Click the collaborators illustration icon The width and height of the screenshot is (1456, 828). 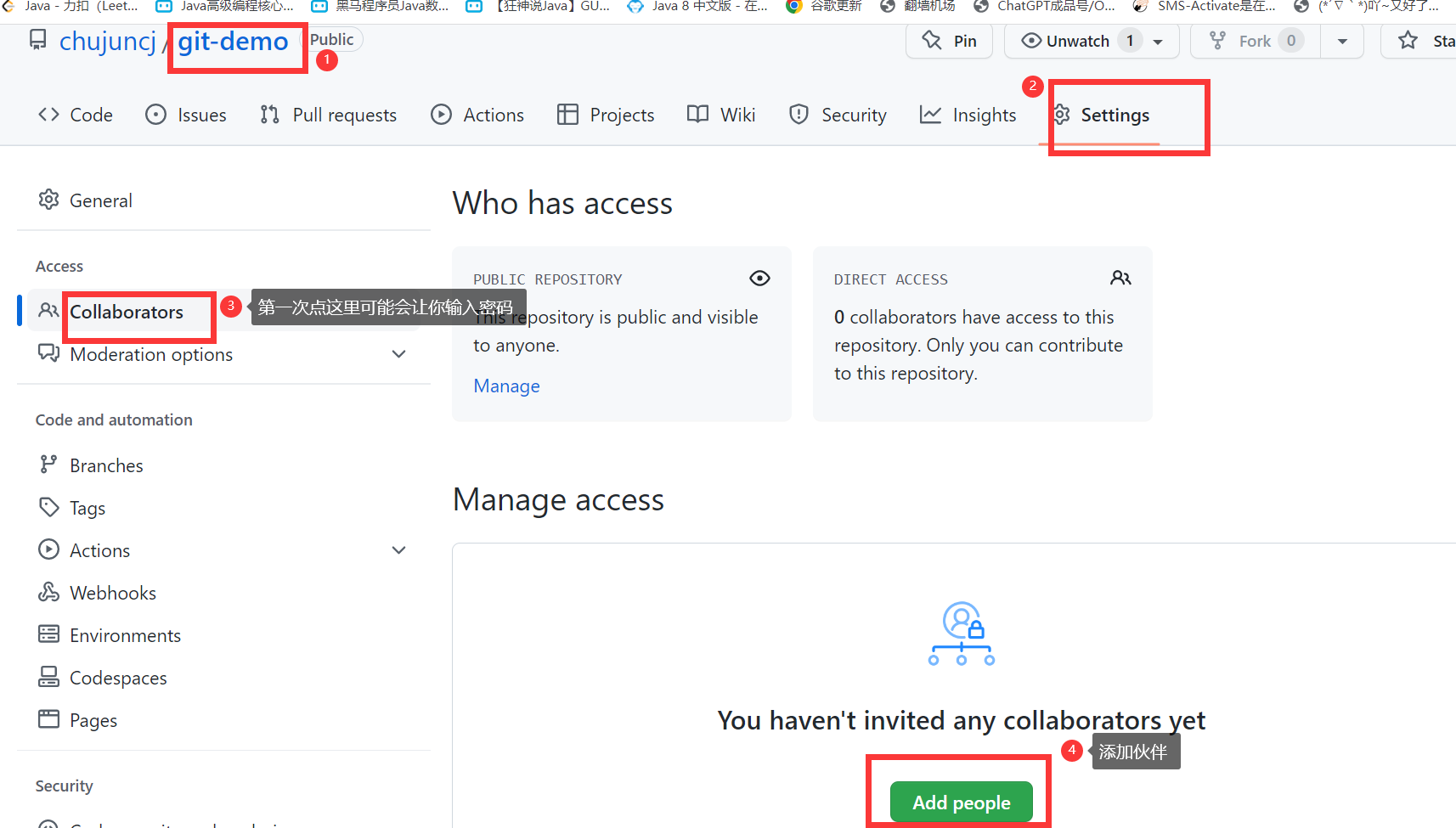pyautogui.click(x=962, y=634)
